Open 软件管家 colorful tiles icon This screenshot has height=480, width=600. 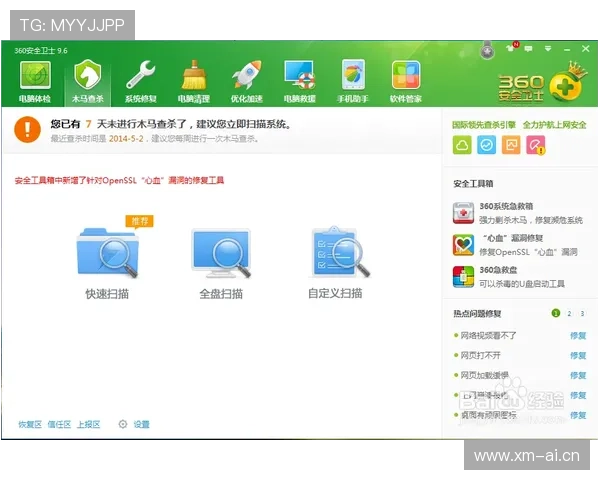click(406, 75)
